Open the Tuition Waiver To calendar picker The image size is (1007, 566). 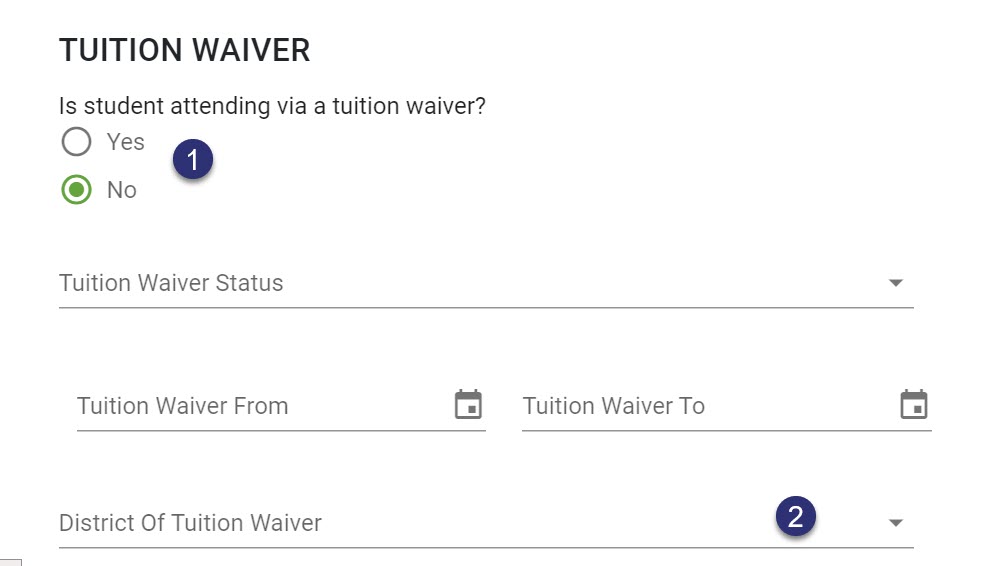(x=913, y=405)
